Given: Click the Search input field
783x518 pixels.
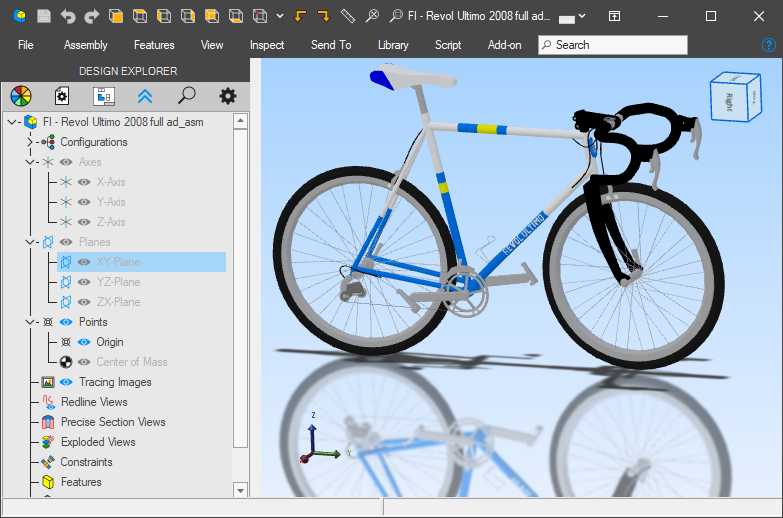Looking at the screenshot, I should pos(613,45).
